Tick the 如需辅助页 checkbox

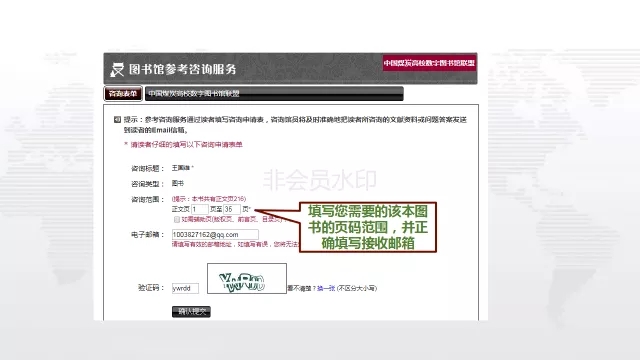click(x=177, y=220)
